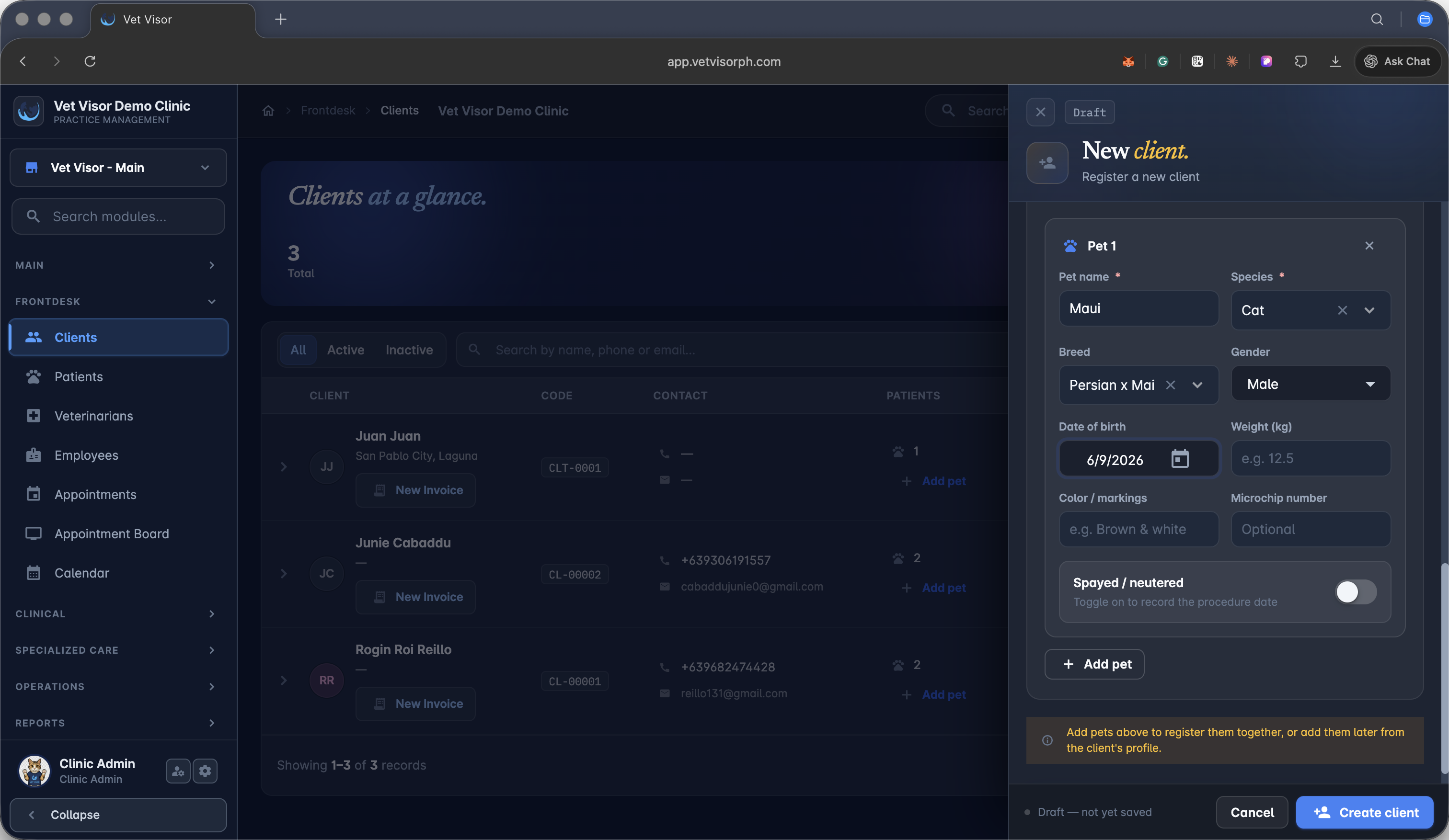This screenshot has width=1449, height=840.
Task: Go to the home breadcrumb icon
Action: 268,111
